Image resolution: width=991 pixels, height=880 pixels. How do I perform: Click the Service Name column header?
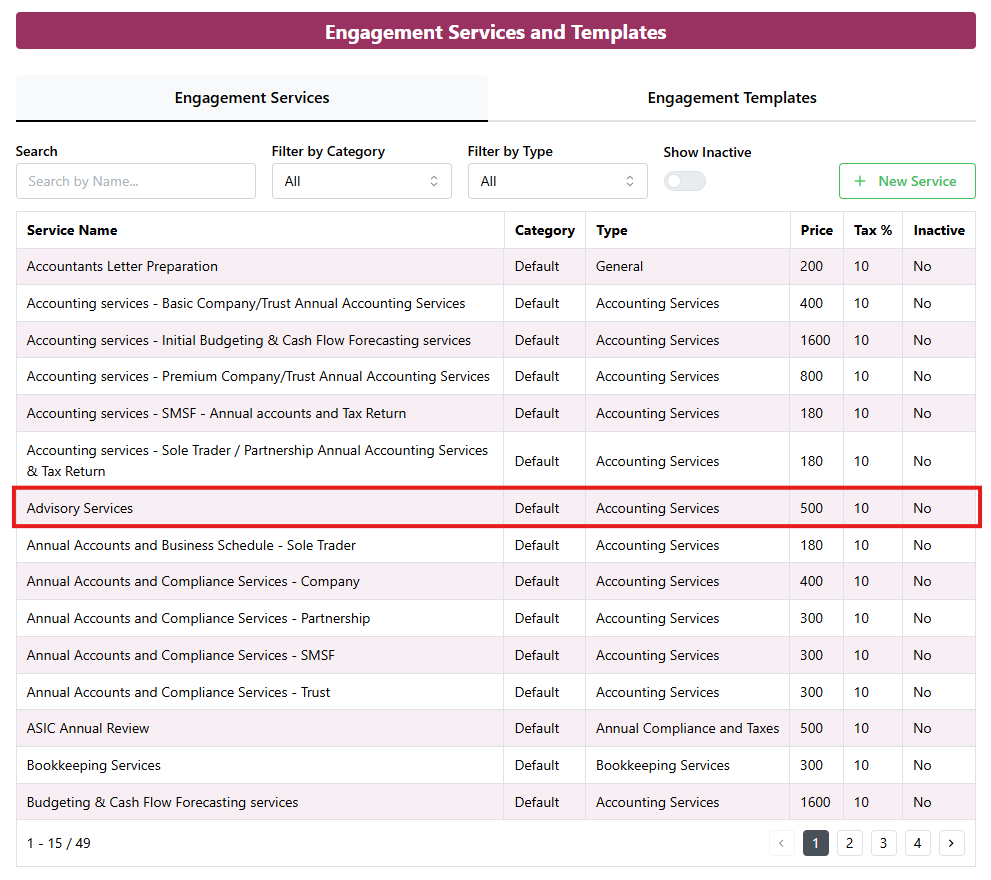72,230
